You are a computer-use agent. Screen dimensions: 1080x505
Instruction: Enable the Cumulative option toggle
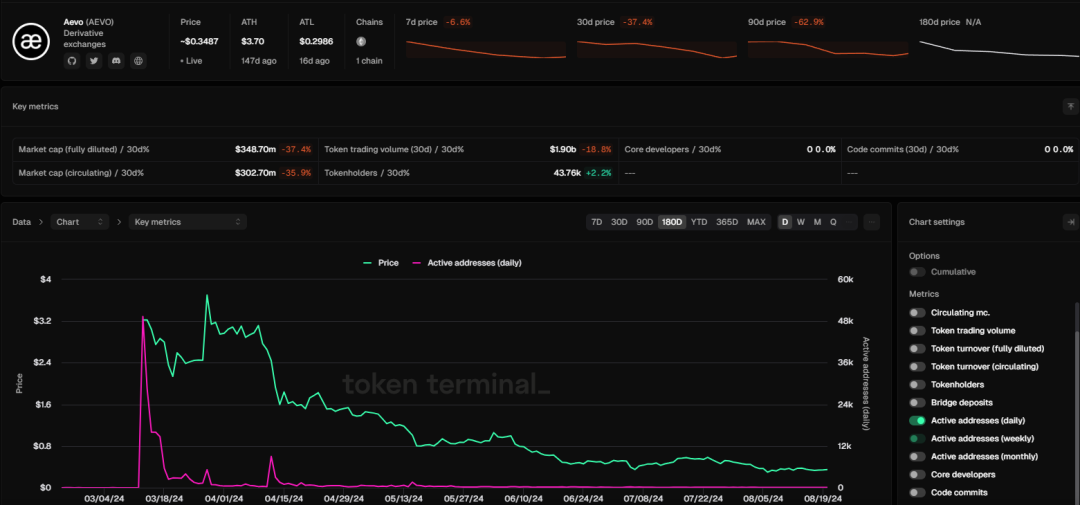tap(917, 272)
